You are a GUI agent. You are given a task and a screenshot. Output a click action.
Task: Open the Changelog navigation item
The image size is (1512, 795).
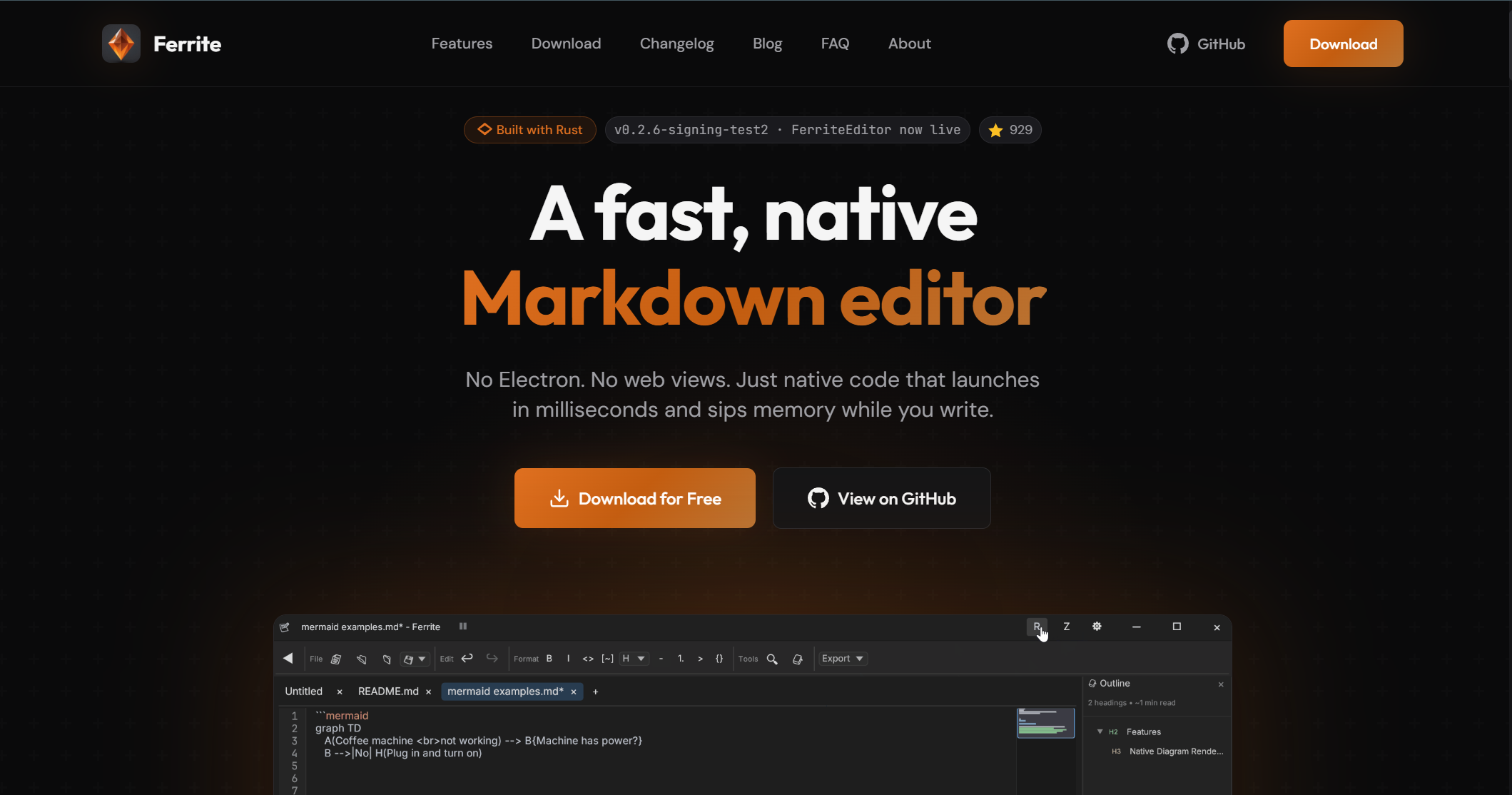coord(676,44)
